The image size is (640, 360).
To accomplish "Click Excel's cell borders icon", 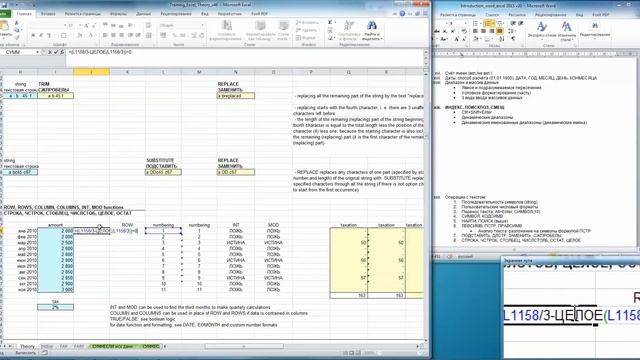I will [63, 36].
